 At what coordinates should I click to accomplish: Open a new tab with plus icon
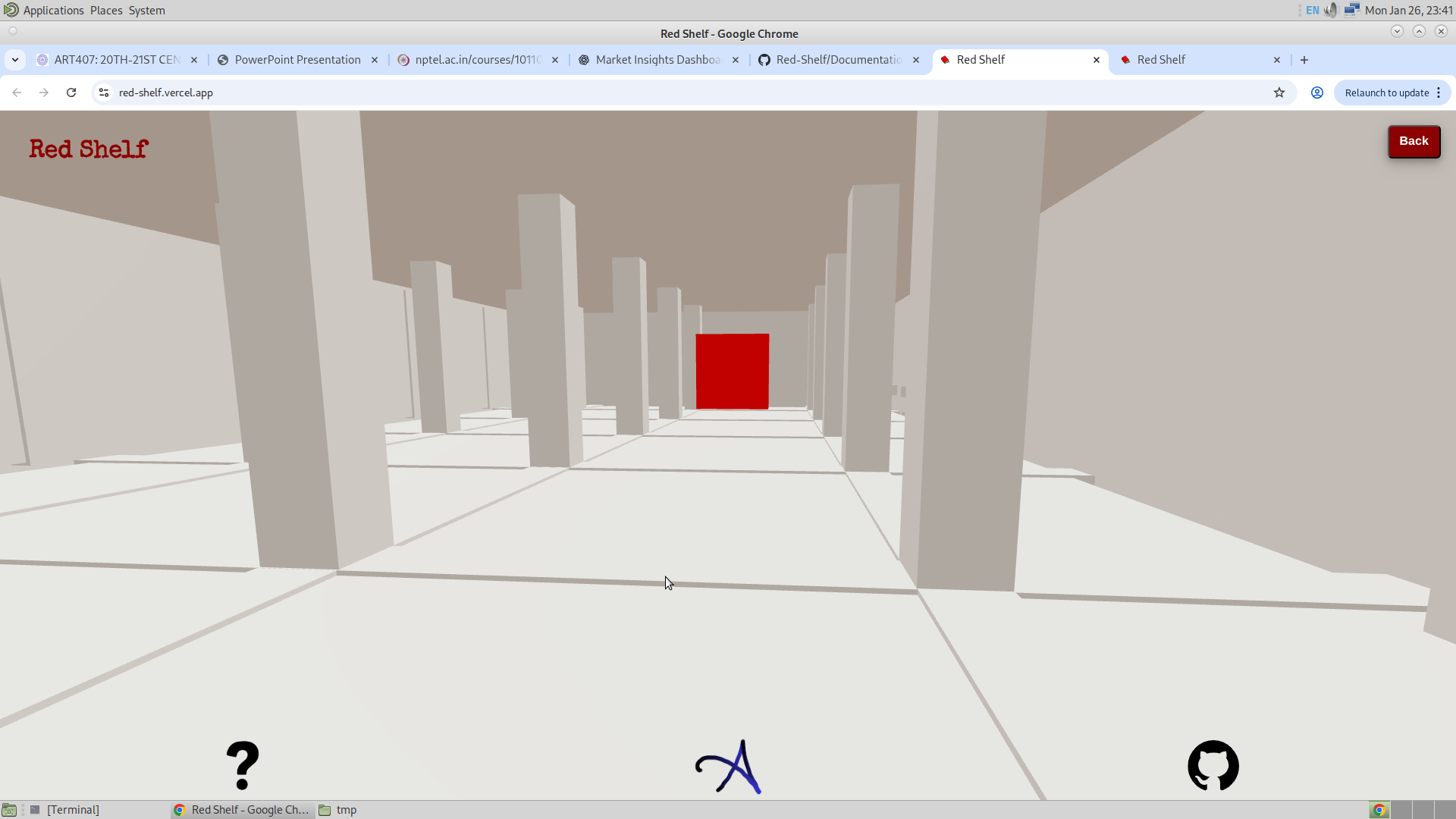pos(1304,60)
